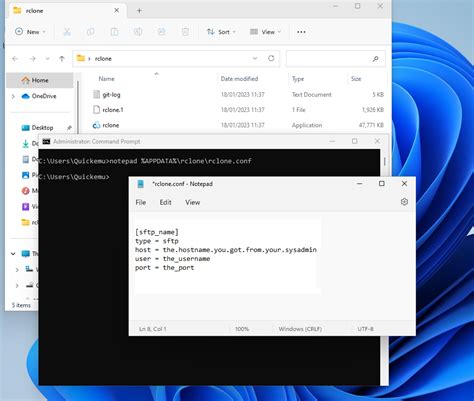Screen dimensions: 474x401
Task: Open the File menu in Notepad
Action: point(141,202)
